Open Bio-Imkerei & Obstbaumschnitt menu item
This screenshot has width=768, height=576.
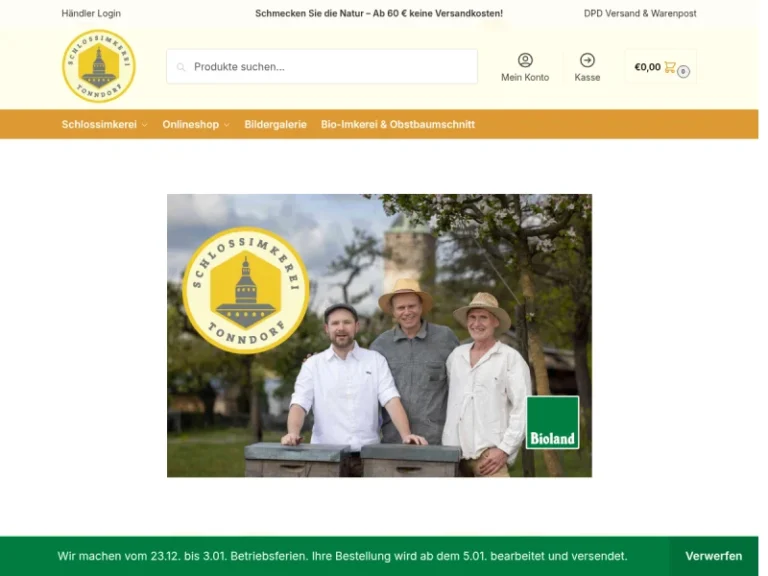coord(398,124)
